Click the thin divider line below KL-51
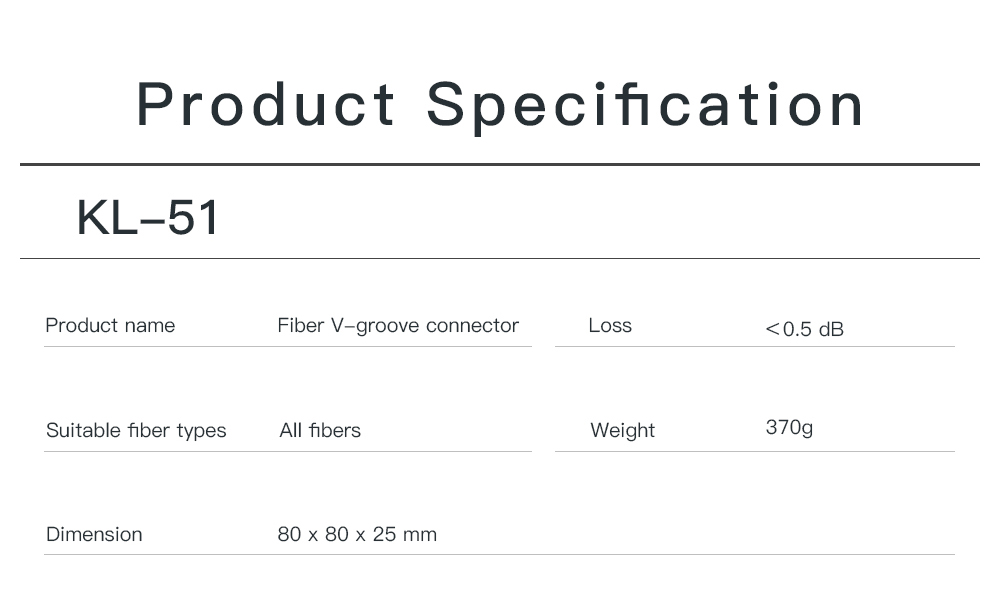The width and height of the screenshot is (1000, 609). (x=500, y=258)
